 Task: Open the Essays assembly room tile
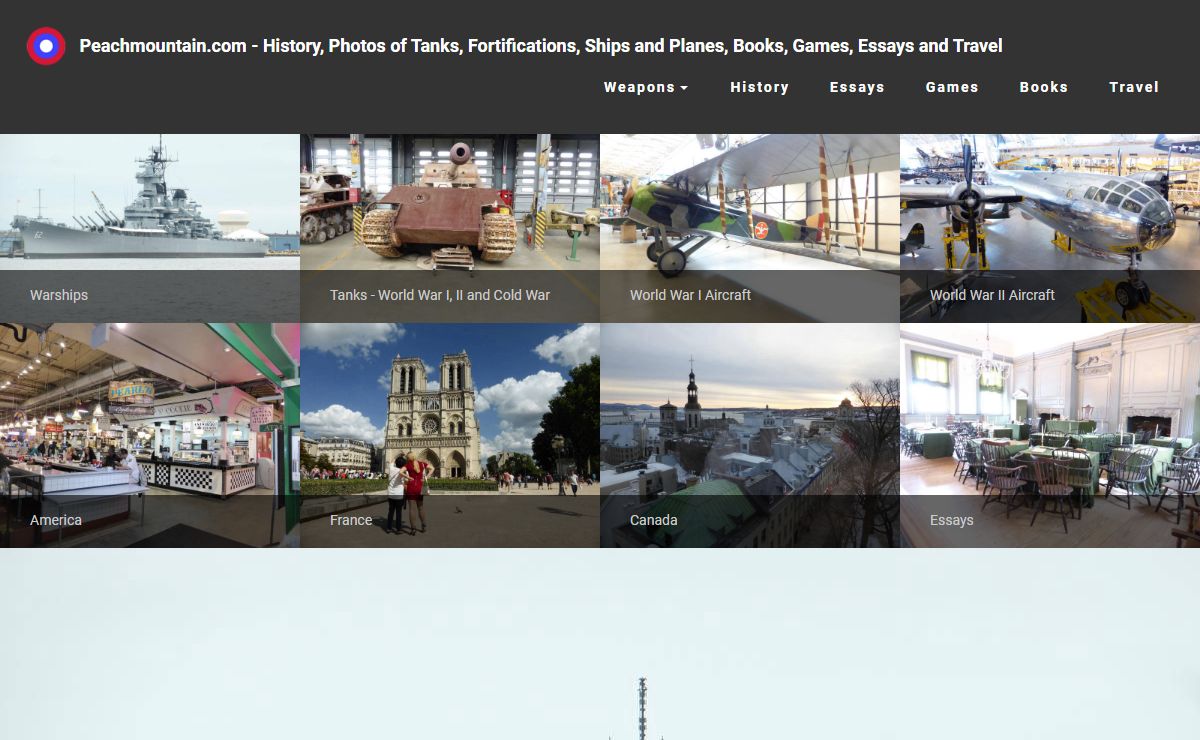[x=1050, y=420]
